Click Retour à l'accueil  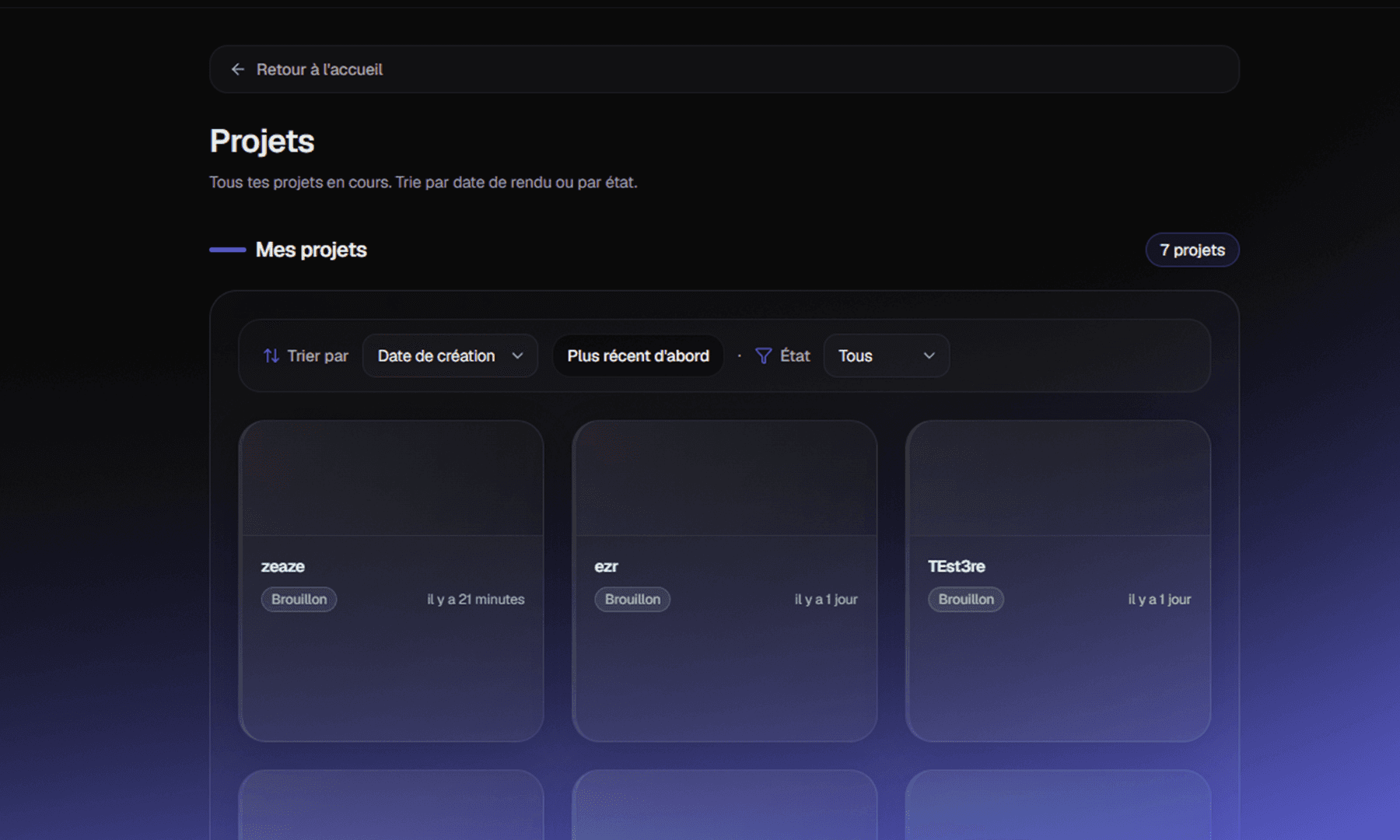click(x=319, y=69)
